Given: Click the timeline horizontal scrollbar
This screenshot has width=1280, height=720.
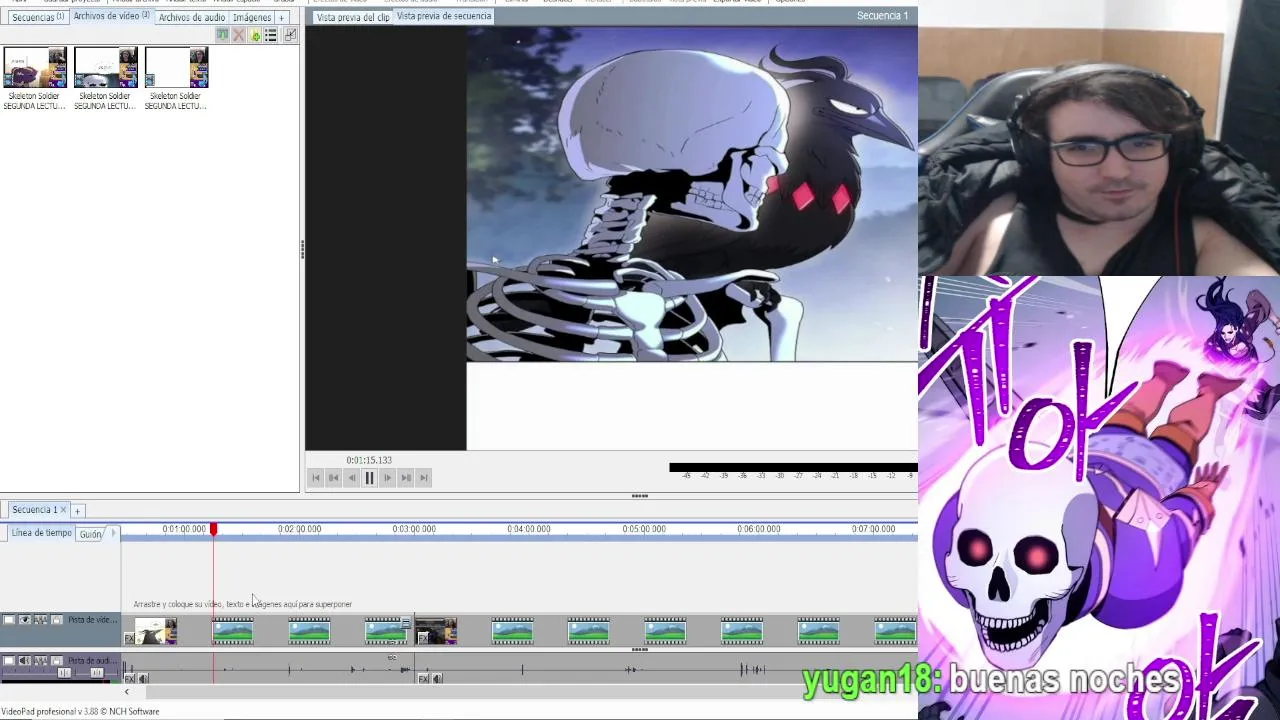Looking at the screenshot, I should 530,692.
